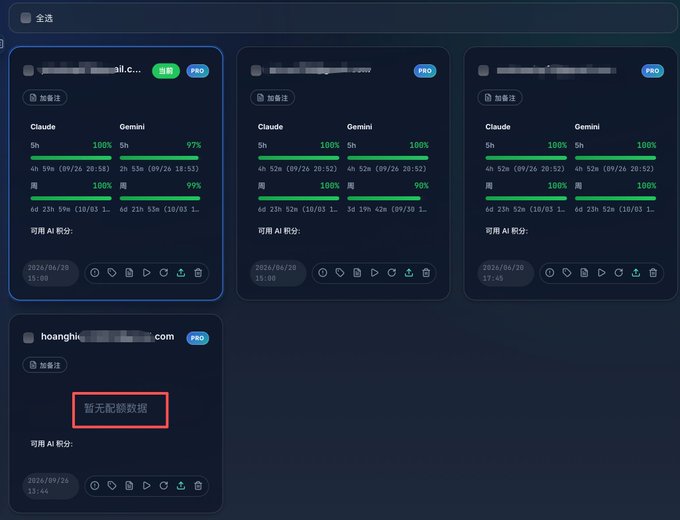This screenshot has height=520, width=680.
Task: Add a note via 加备注 on the 17:45 card
Action: [500, 98]
